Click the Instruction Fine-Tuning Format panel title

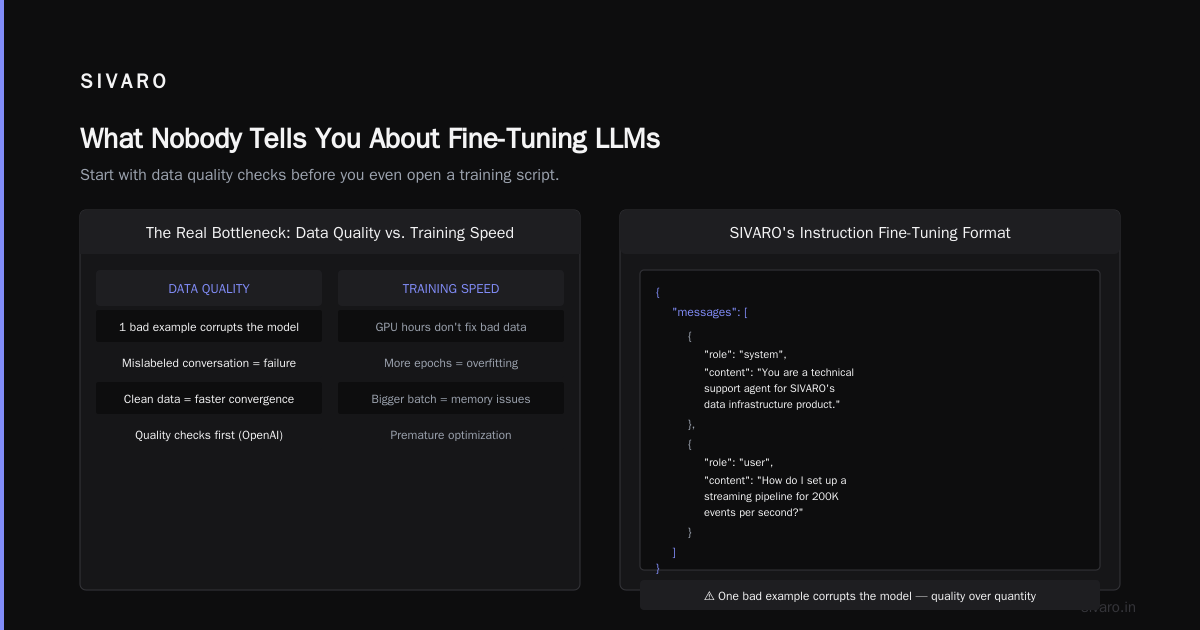[x=870, y=233]
